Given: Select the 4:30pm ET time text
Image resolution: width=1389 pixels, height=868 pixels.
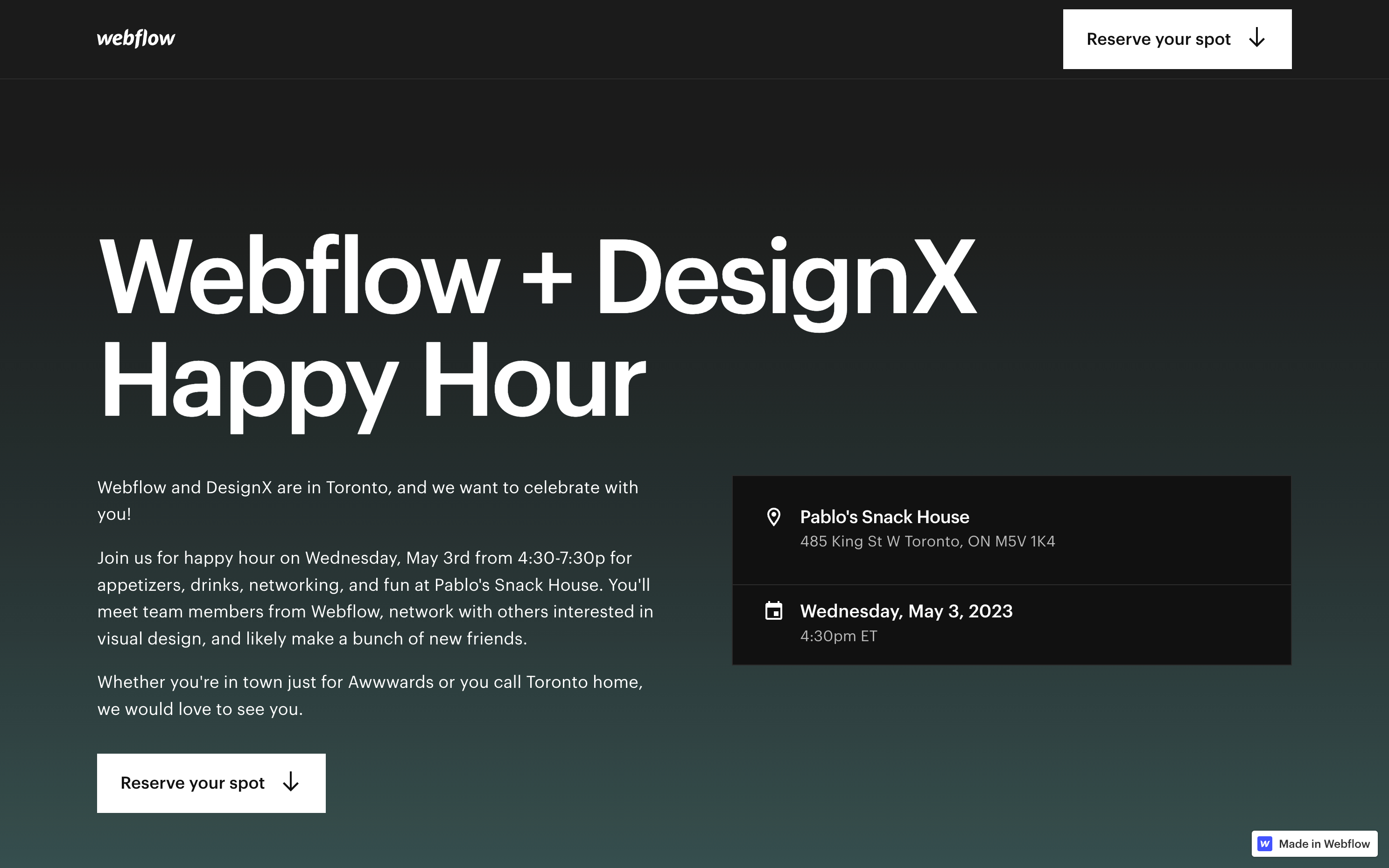Looking at the screenshot, I should click(x=839, y=636).
